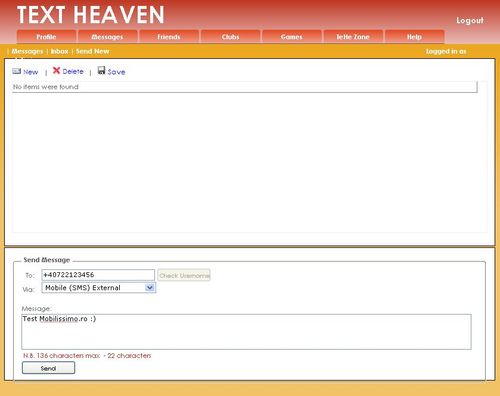500x396 pixels.
Task: Open the Games tab
Action: 292,37
